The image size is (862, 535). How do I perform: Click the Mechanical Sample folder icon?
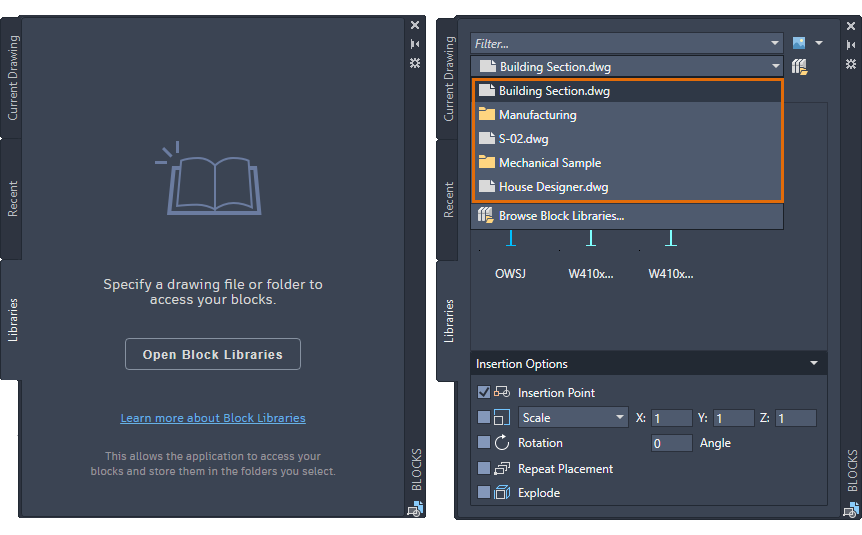coord(487,162)
